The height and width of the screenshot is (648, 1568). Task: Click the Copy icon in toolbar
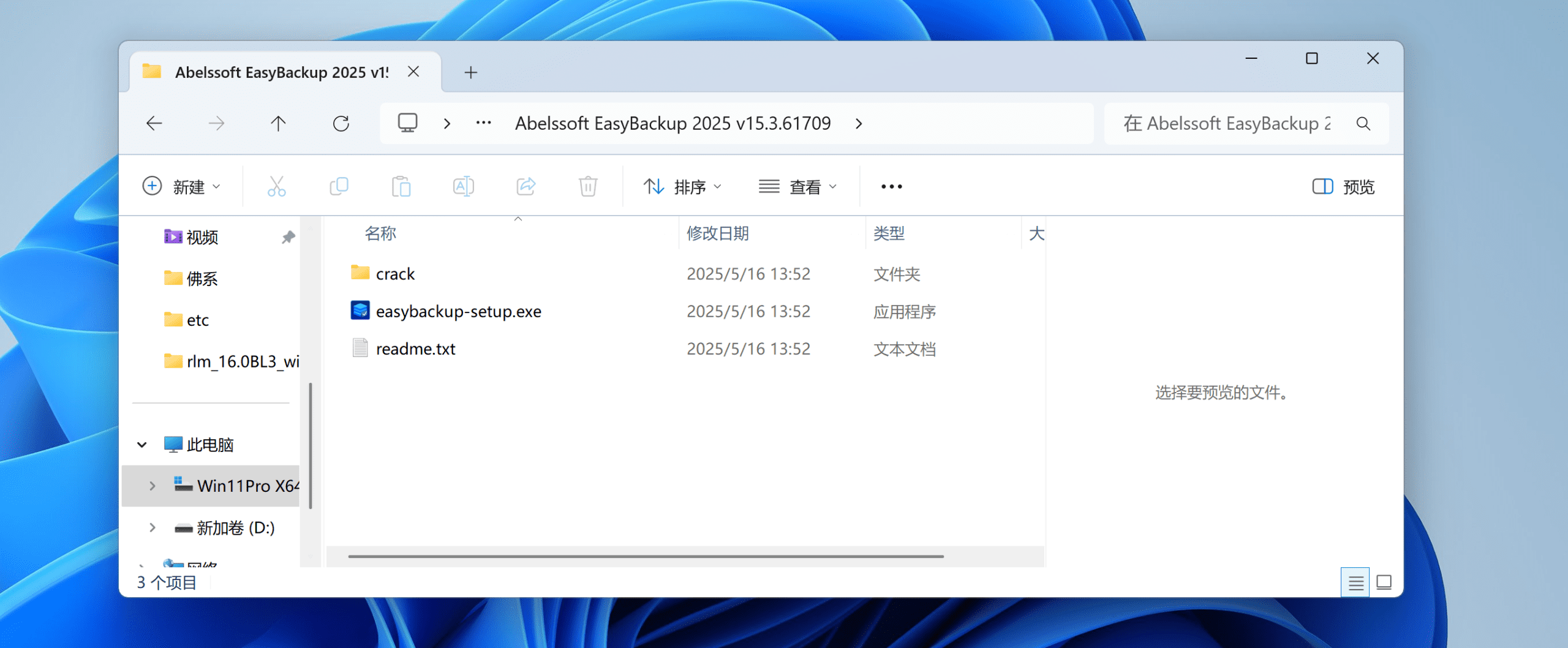point(339,186)
